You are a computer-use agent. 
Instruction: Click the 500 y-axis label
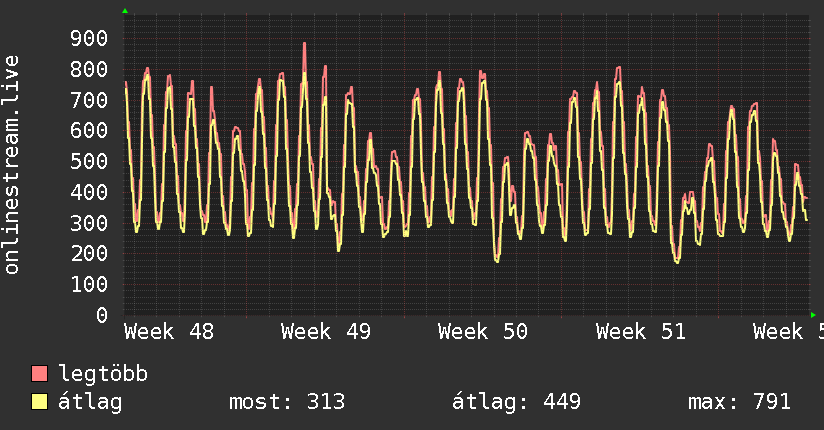[x=89, y=161]
